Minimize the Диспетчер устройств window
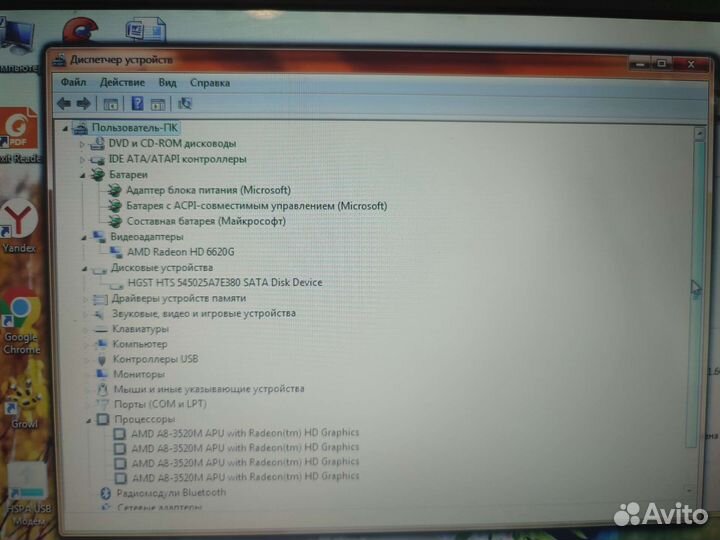 [640, 64]
